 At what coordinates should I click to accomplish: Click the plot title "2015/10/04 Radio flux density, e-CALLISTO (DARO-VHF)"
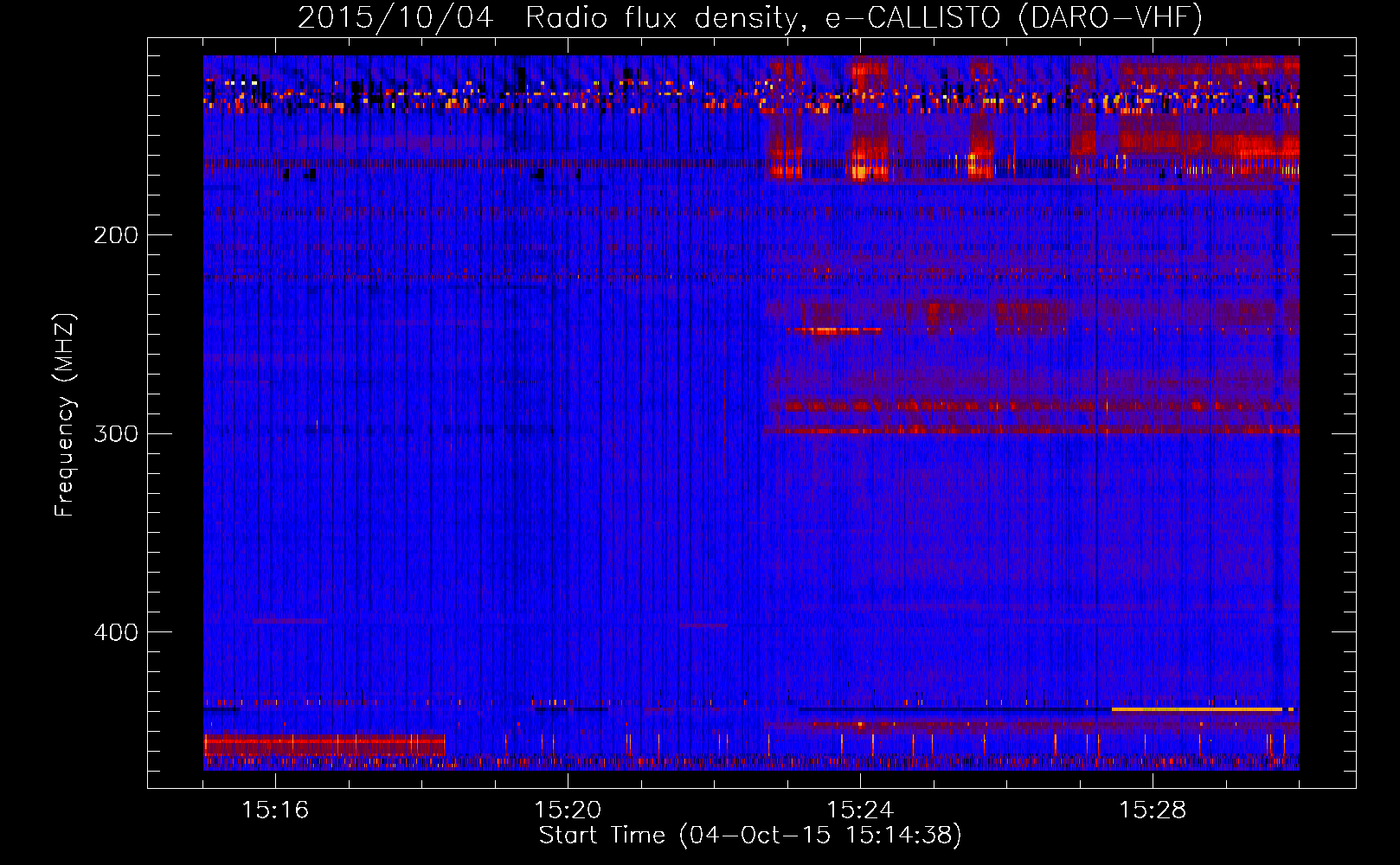click(750, 17)
